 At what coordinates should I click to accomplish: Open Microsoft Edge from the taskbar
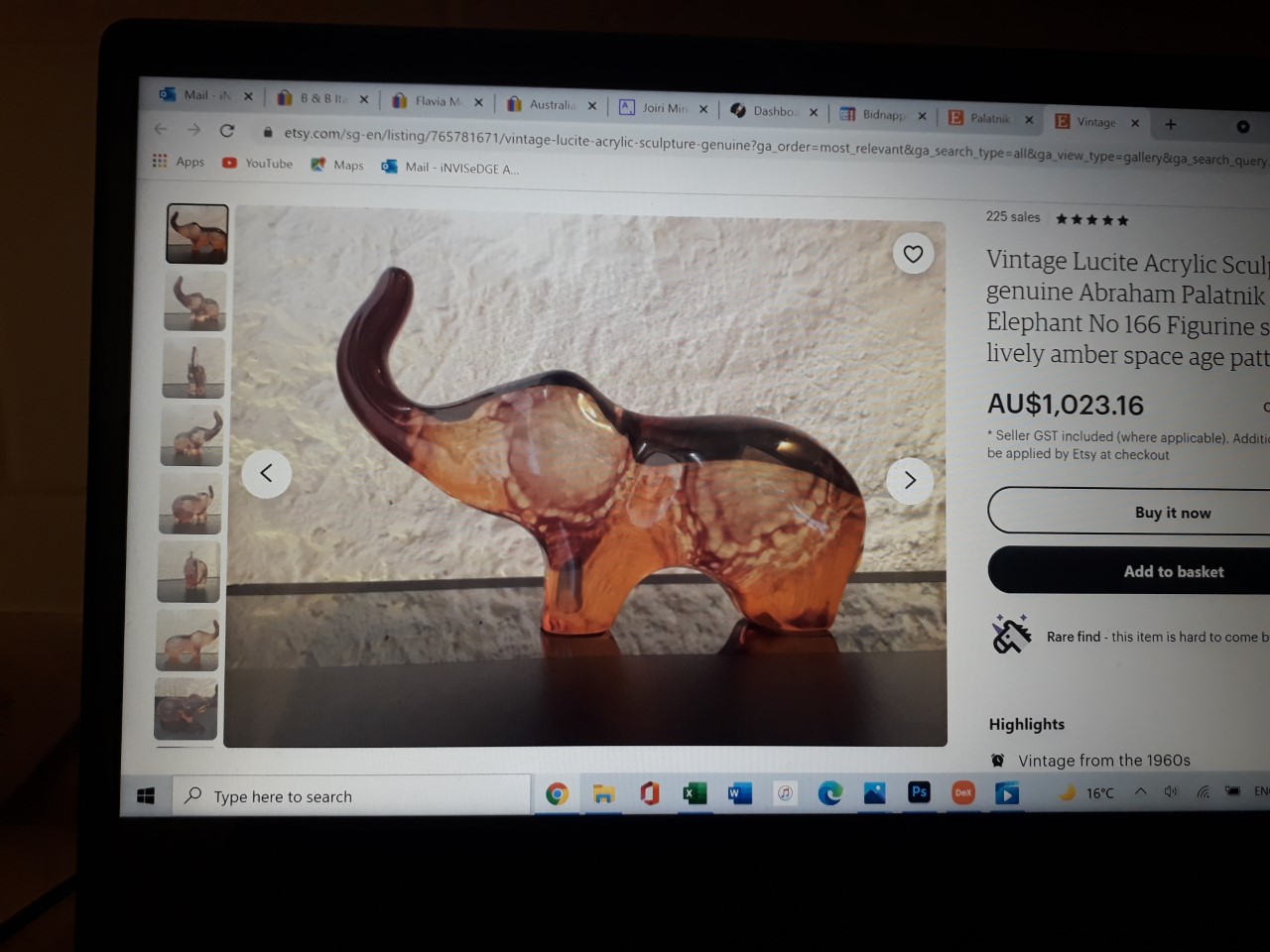829,792
